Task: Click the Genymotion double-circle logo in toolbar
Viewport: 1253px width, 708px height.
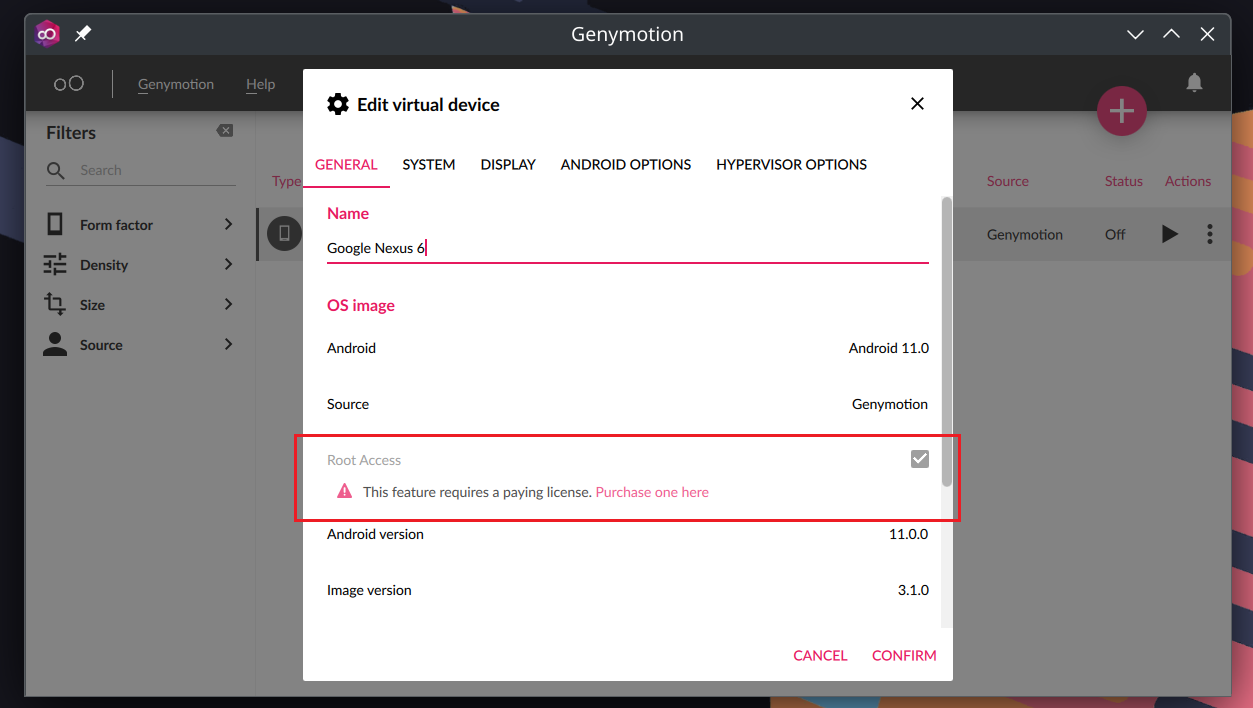Action: (69, 84)
